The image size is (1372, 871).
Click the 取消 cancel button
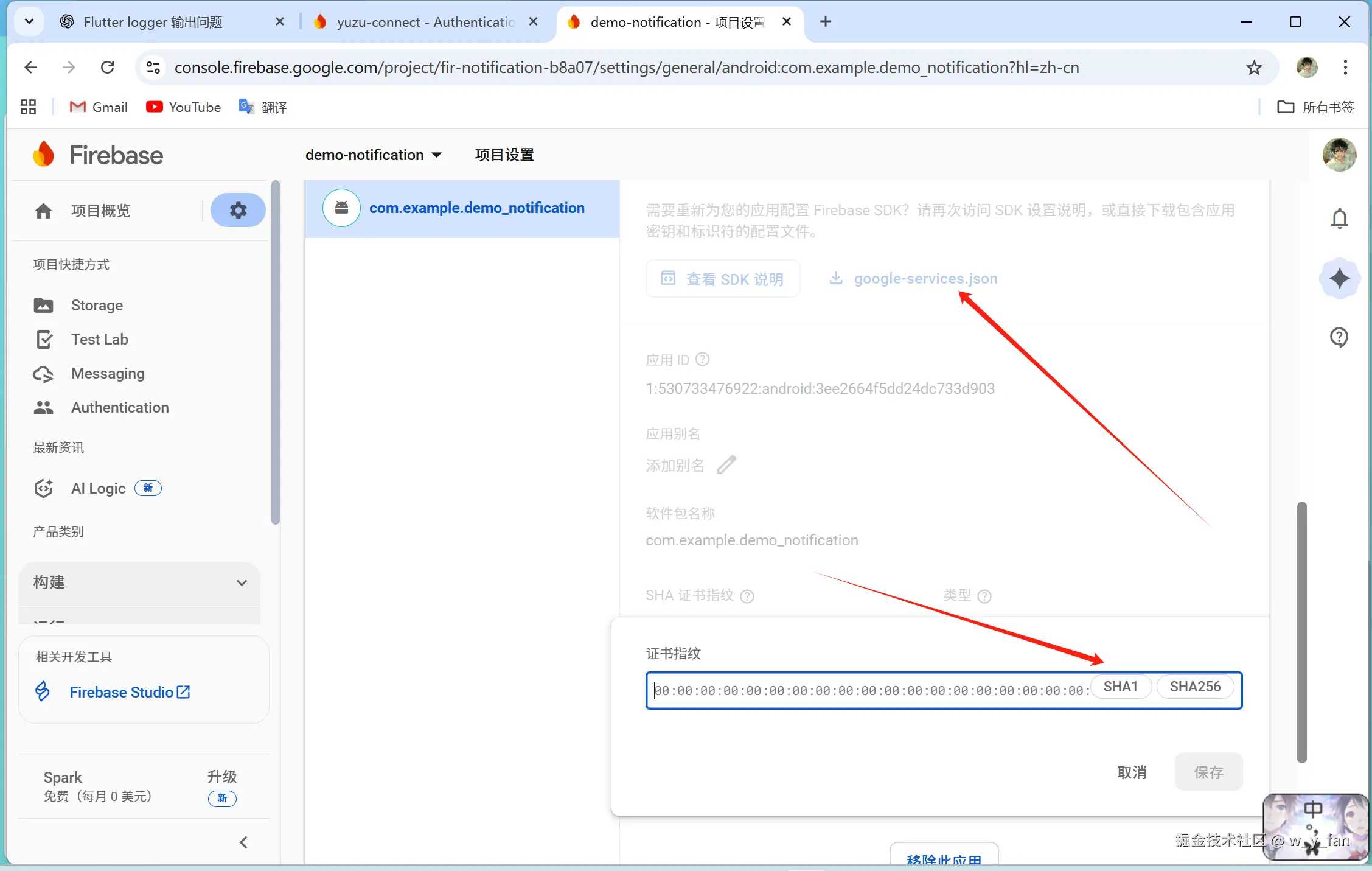tap(1132, 772)
